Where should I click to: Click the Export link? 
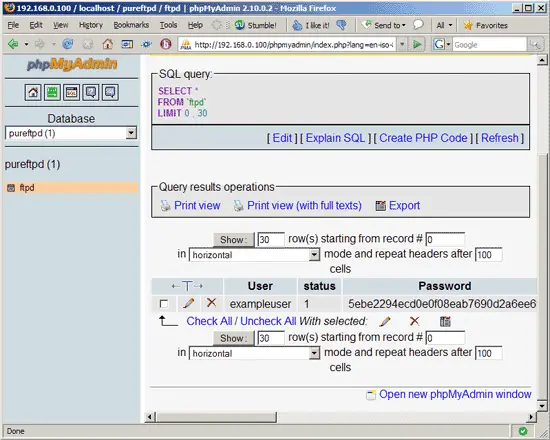point(404,205)
